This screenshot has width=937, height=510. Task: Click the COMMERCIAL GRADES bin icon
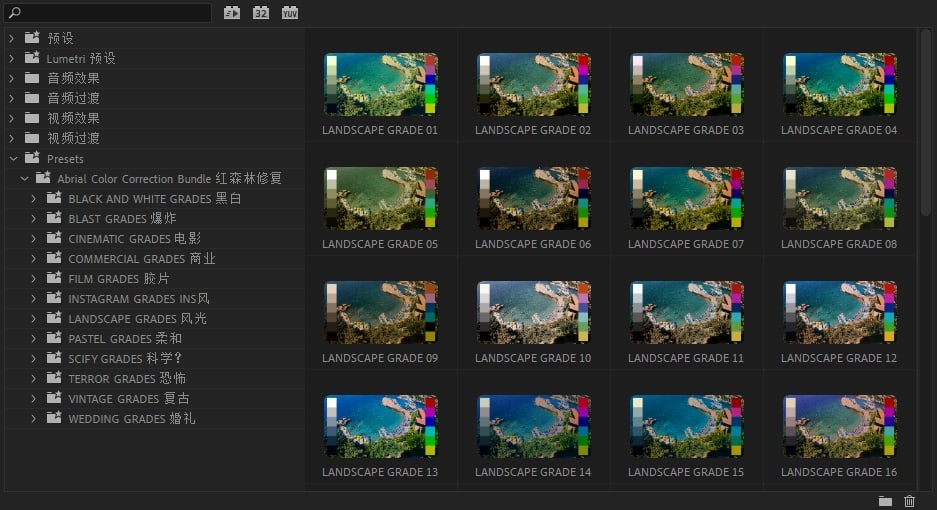(54, 258)
